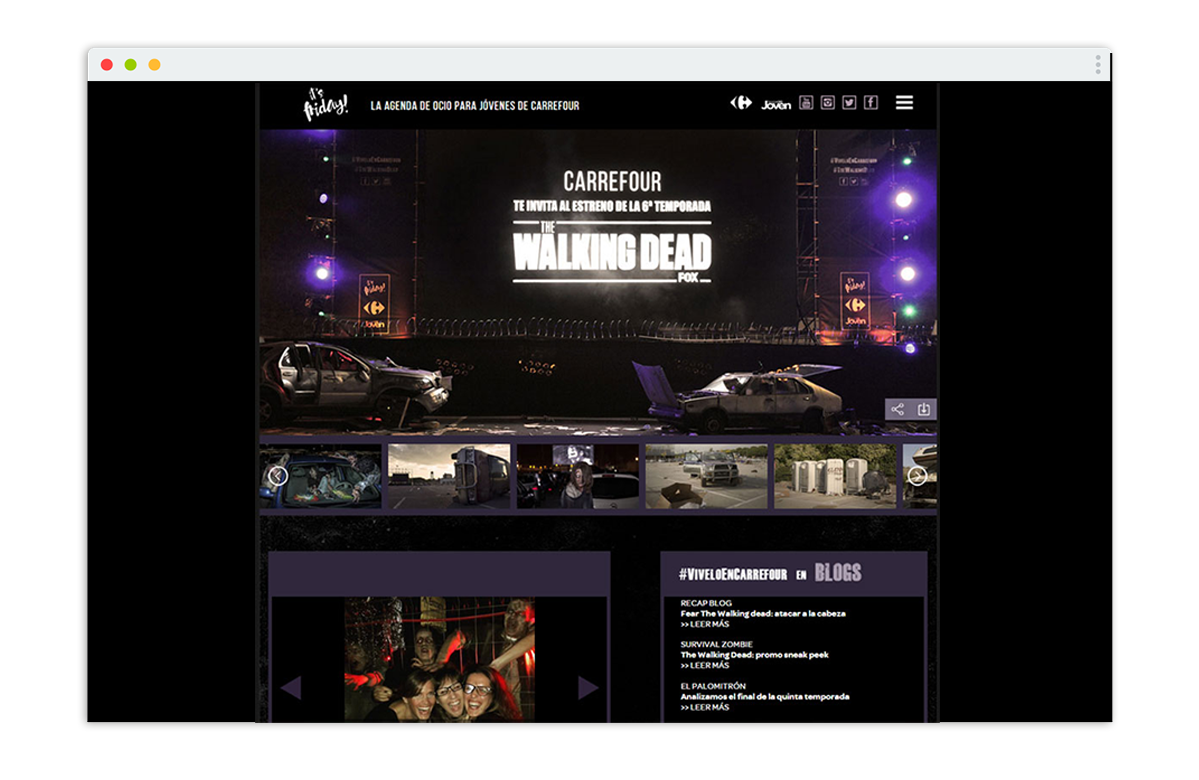Image resolution: width=1199 pixels, height=780 pixels.
Task: Click the It's Friday! logo
Action: 325,104
